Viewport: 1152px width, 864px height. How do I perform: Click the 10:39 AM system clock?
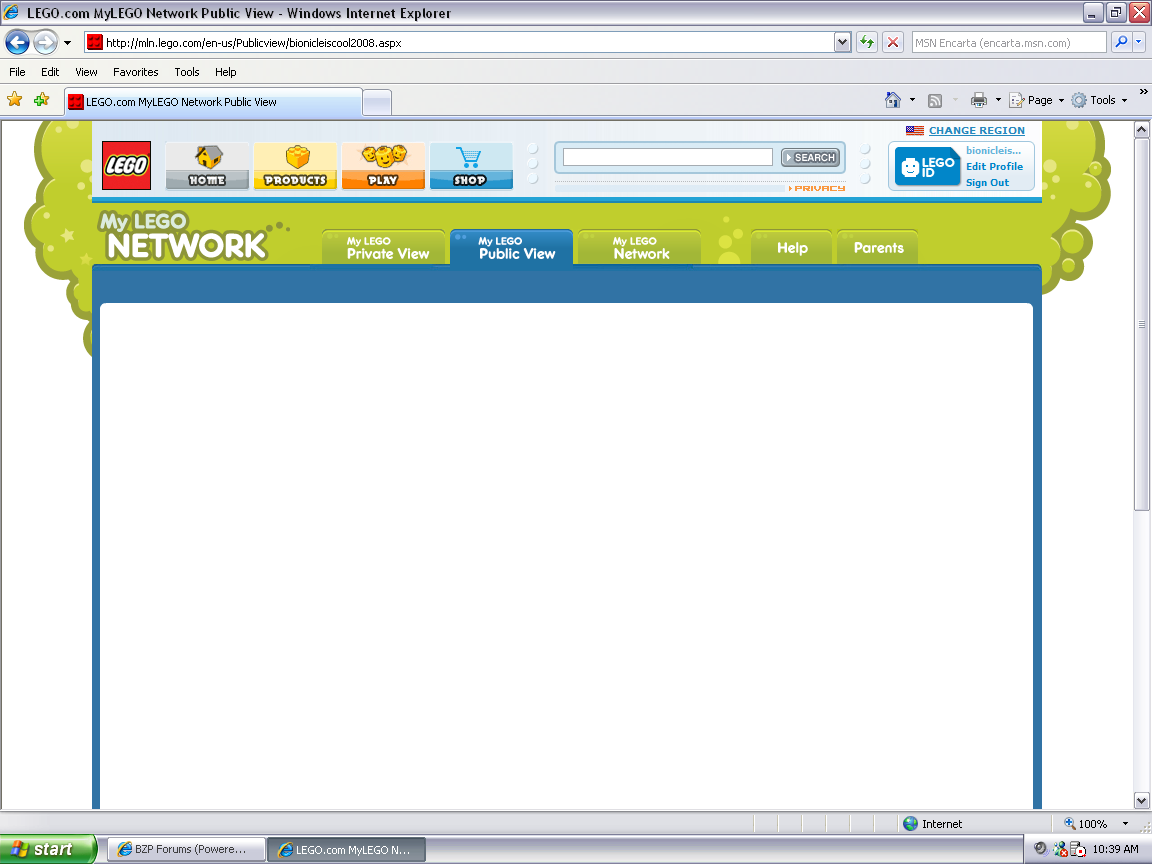(x=1115, y=849)
